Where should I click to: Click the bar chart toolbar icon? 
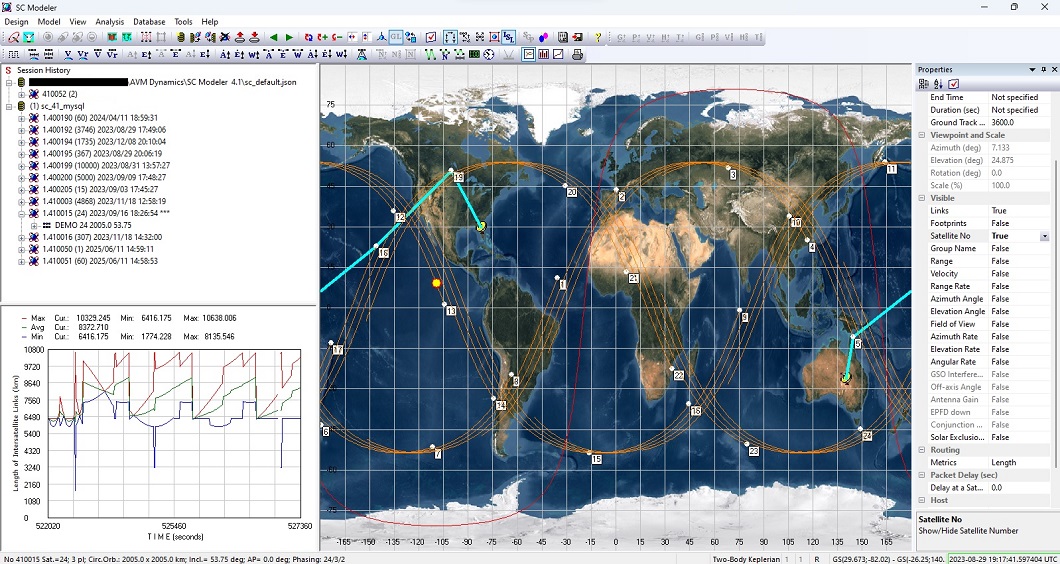(x=543, y=54)
